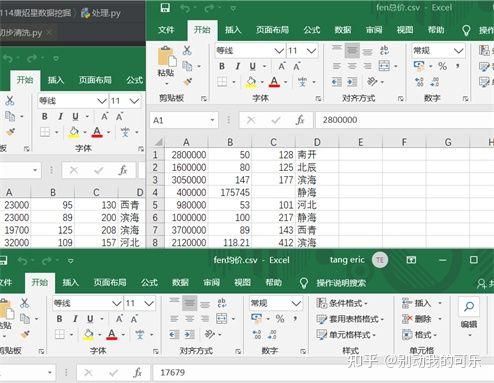Image resolution: width=494 pixels, height=383 pixels.
Task: Toggle Underline in fen均价.csv window
Action: (90, 319)
